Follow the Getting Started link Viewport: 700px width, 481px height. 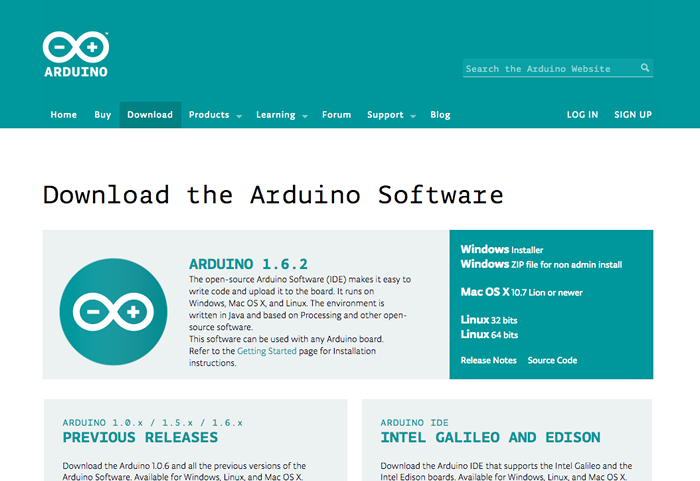pos(267,351)
